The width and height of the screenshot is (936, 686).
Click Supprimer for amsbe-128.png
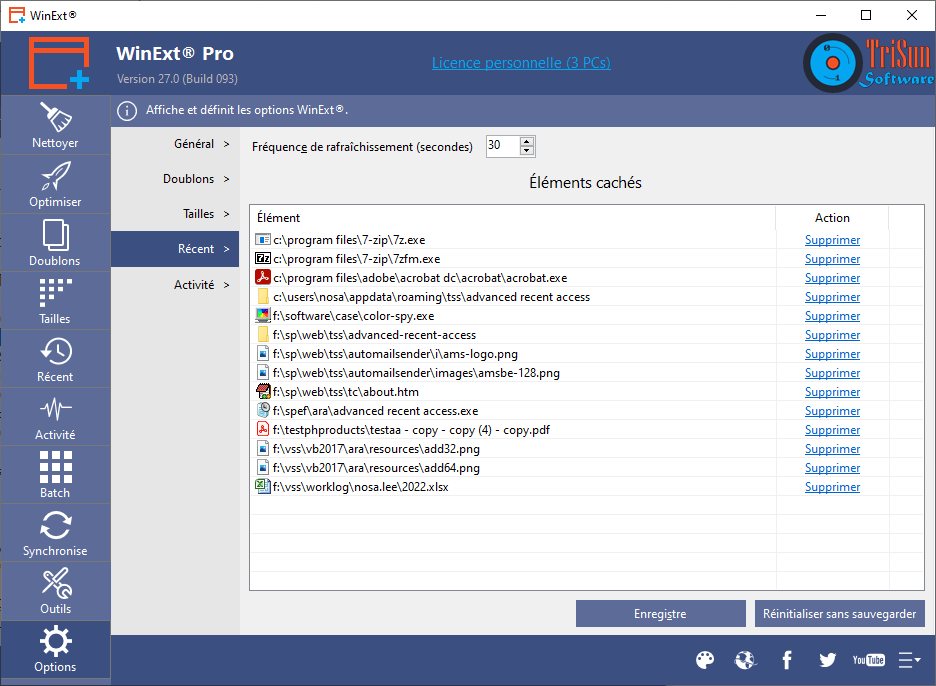832,373
